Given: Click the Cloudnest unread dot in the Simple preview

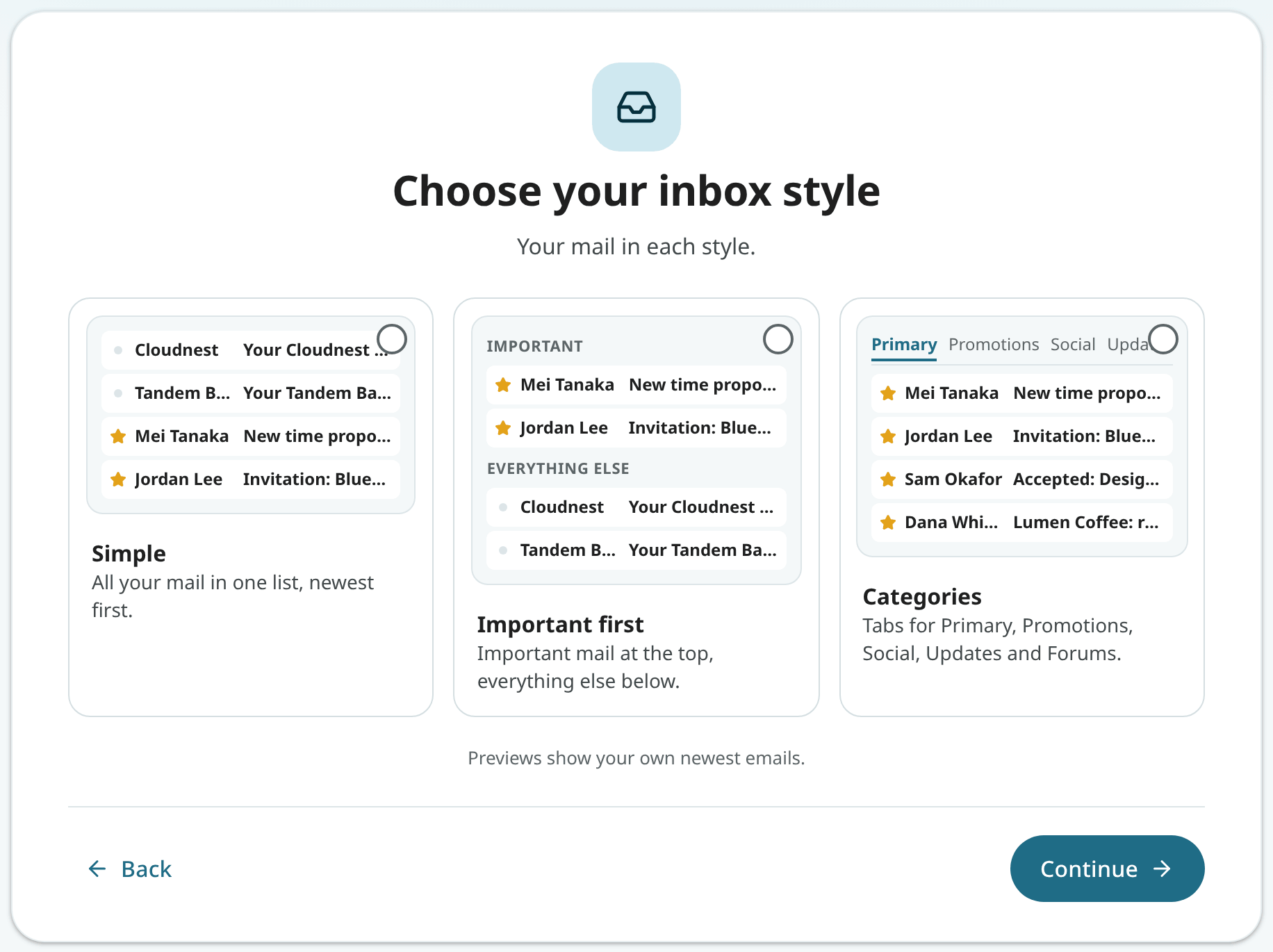Looking at the screenshot, I should pos(118,350).
